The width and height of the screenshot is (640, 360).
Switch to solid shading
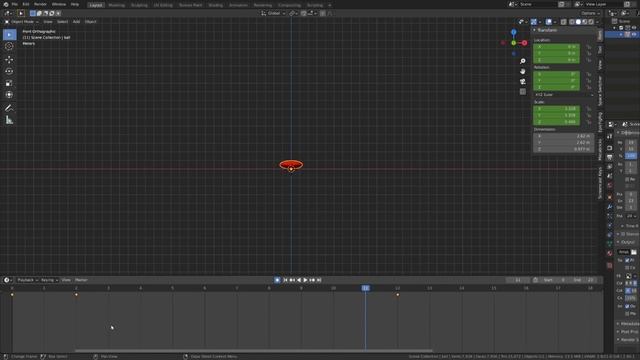(578, 22)
